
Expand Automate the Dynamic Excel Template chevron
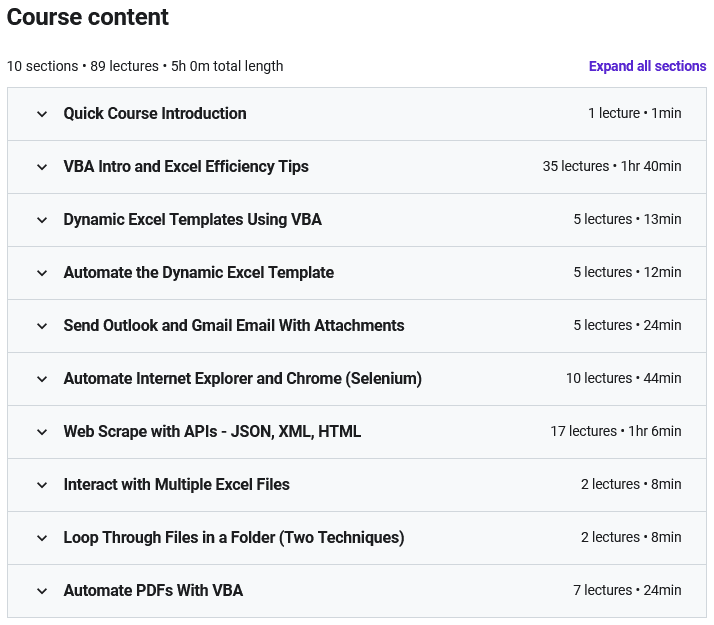pyautogui.click(x=42, y=273)
